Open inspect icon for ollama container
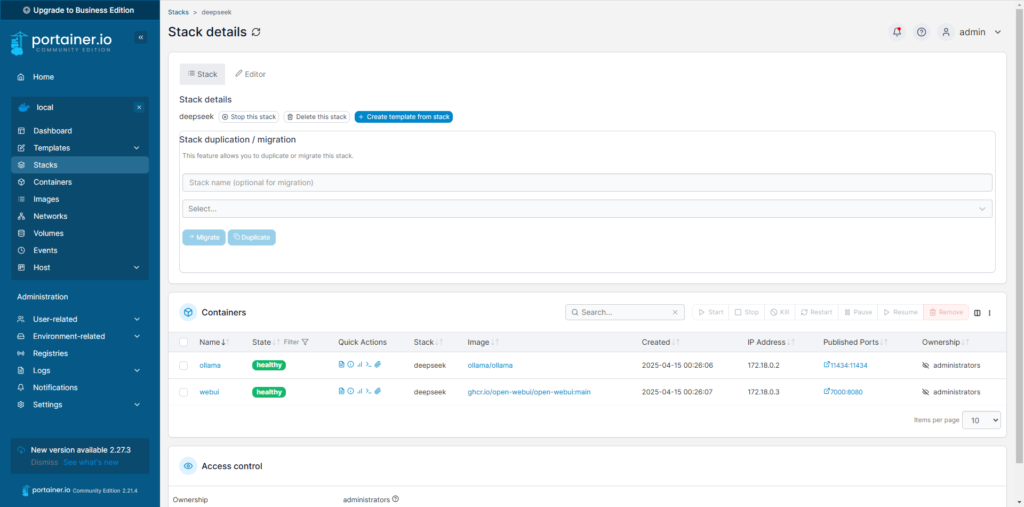The image size is (1024, 507). [350, 365]
